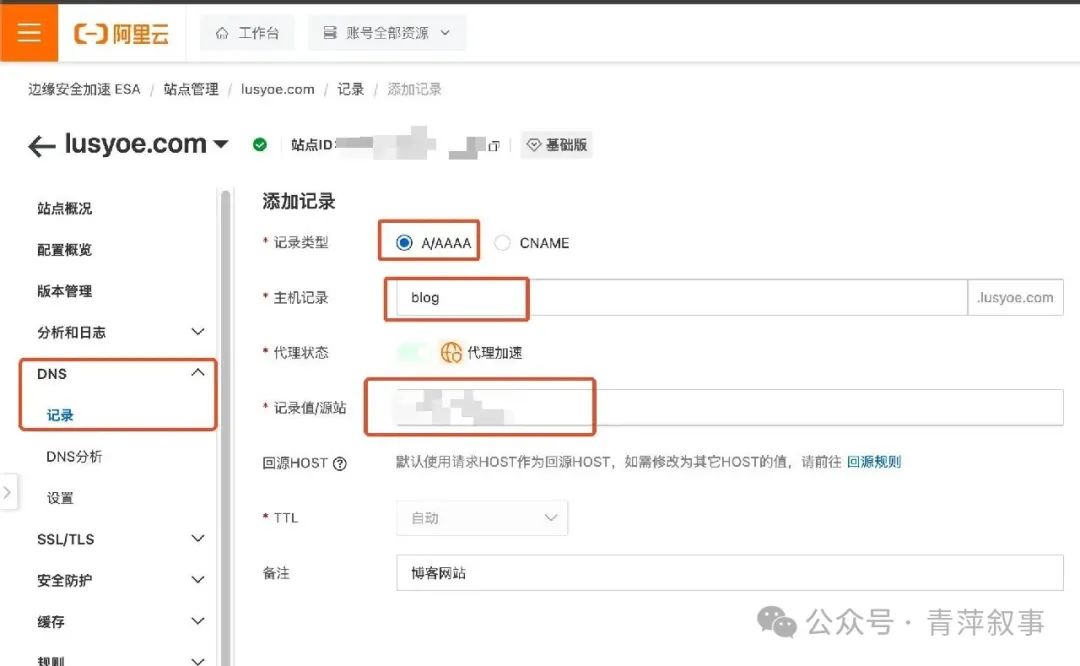Click the 主机记录 input with blog

(682, 298)
